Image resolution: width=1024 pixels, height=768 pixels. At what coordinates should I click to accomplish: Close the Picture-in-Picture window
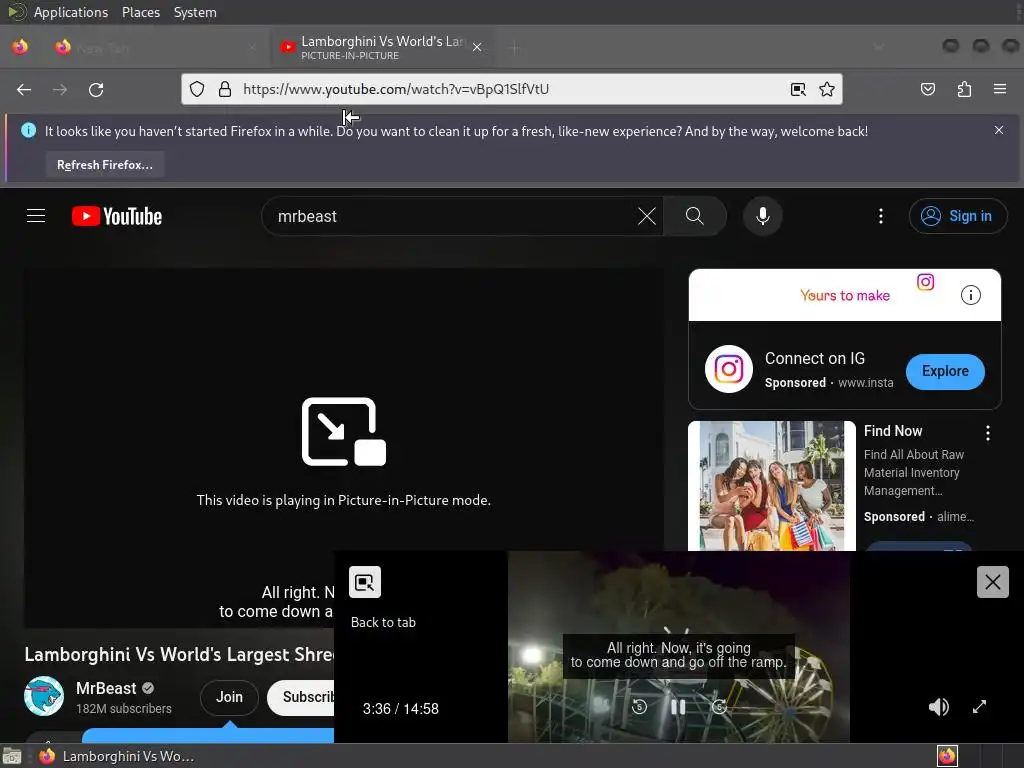[993, 582]
